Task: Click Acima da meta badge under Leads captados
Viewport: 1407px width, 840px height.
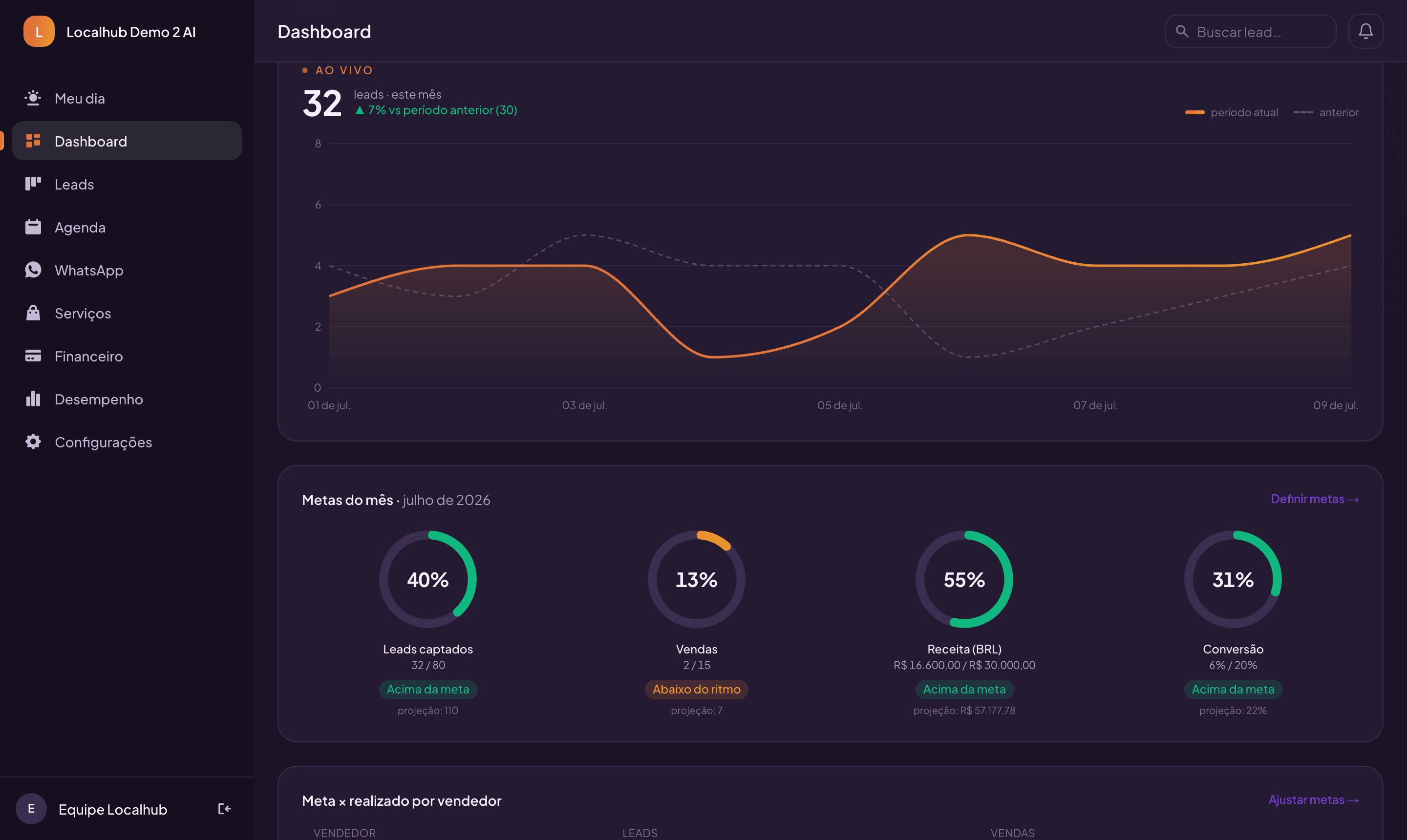Action: click(427, 690)
